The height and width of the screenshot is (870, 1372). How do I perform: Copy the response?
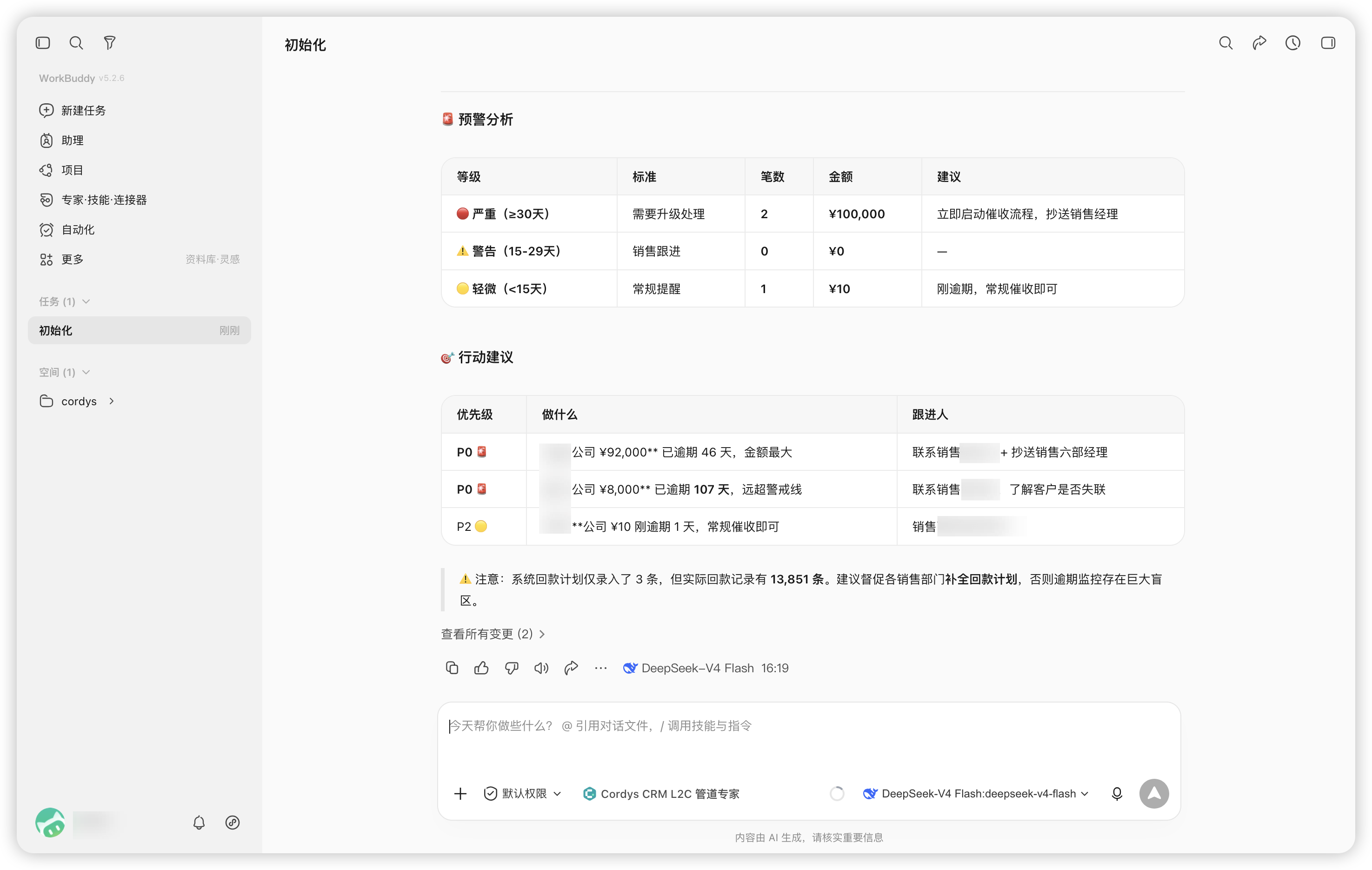coord(452,668)
